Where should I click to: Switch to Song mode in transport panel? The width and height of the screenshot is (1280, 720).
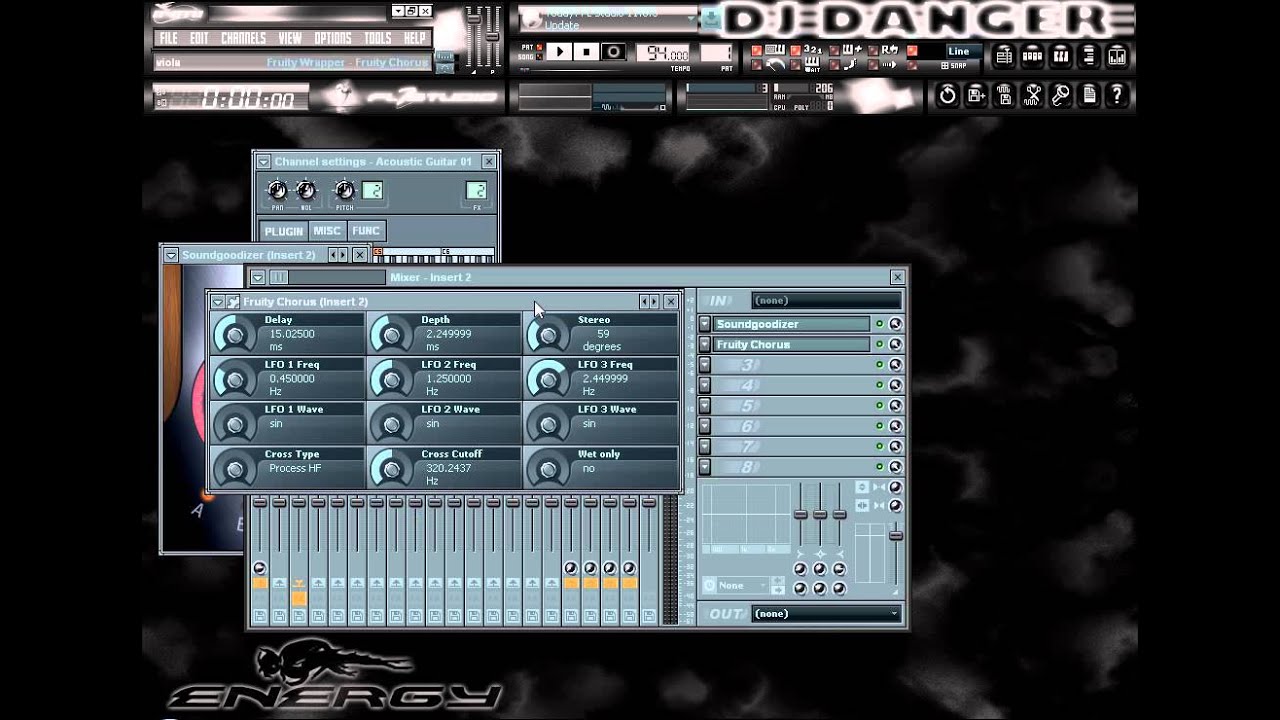coord(540,57)
